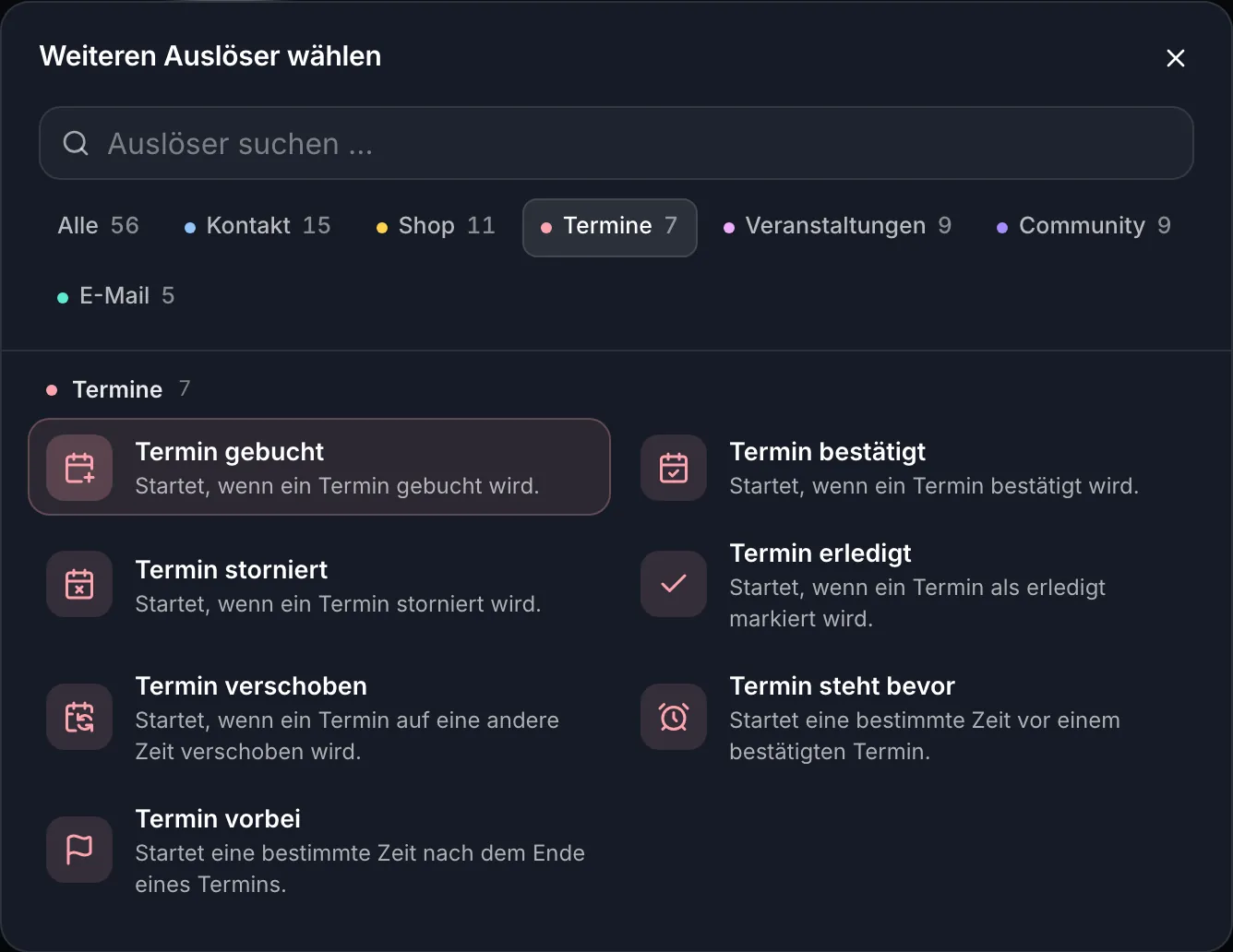Switch to the Kontakt 15 filter tab
The width and height of the screenshot is (1233, 952).
[257, 226]
